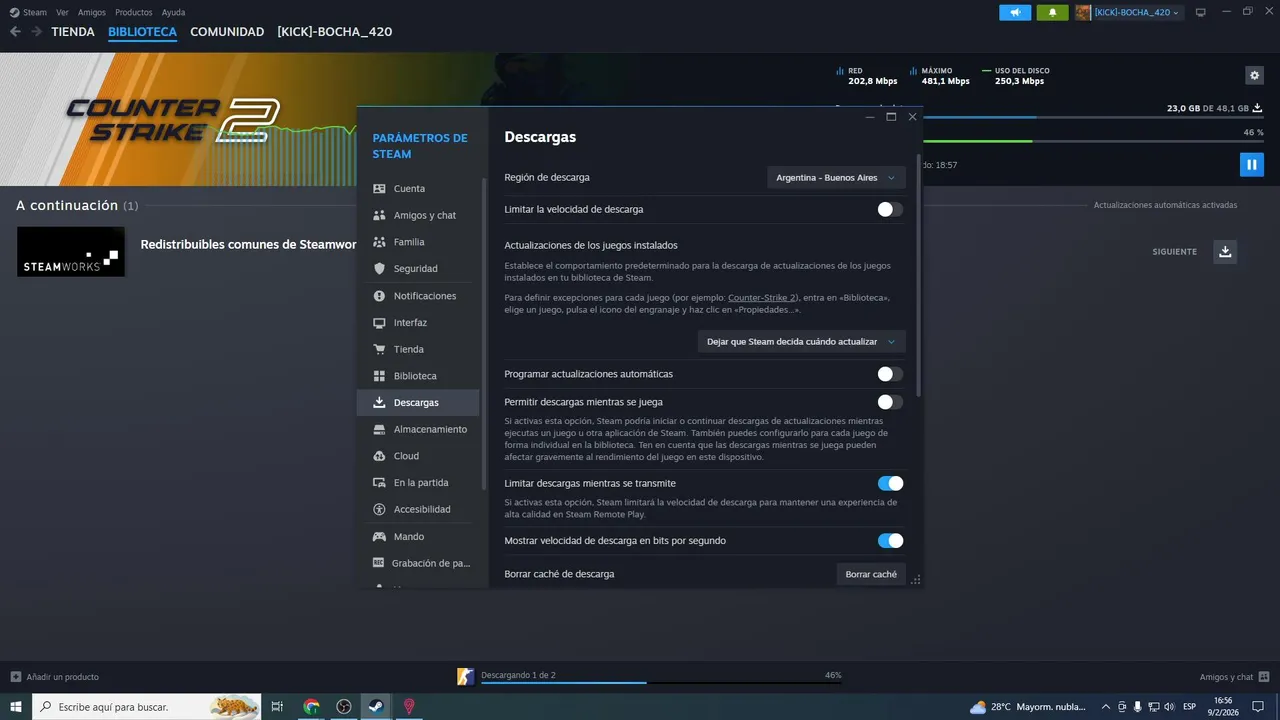Click Descargando 1 de 2 status
1280x720 pixels.
point(518,675)
